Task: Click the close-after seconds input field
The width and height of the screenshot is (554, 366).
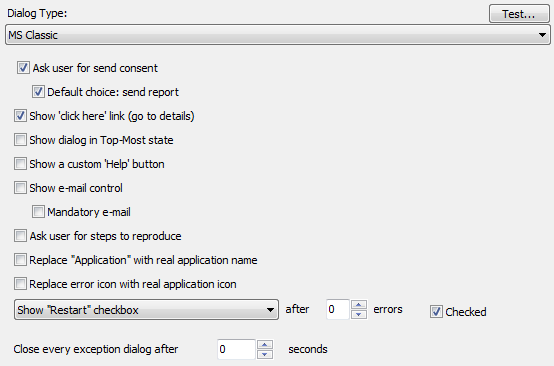Action: pyautogui.click(x=236, y=349)
